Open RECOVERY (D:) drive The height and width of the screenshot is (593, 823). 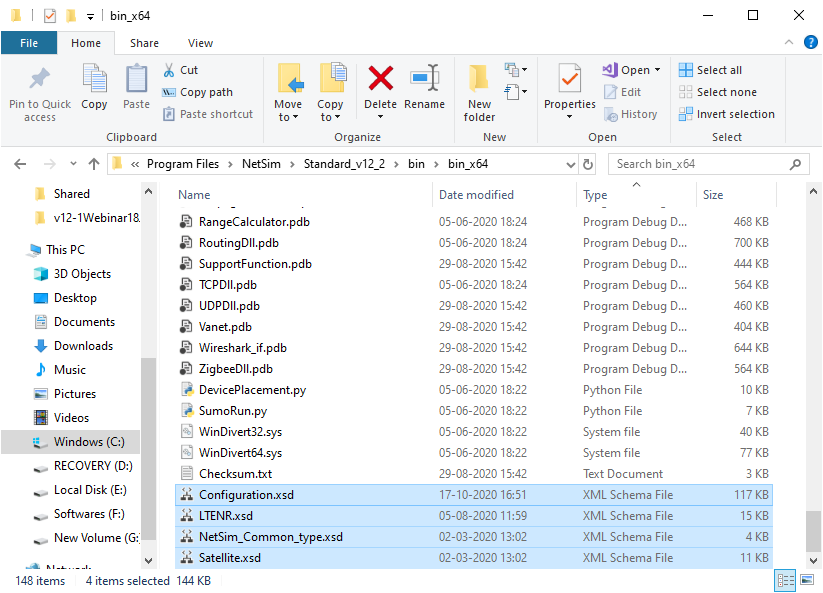(x=93, y=466)
